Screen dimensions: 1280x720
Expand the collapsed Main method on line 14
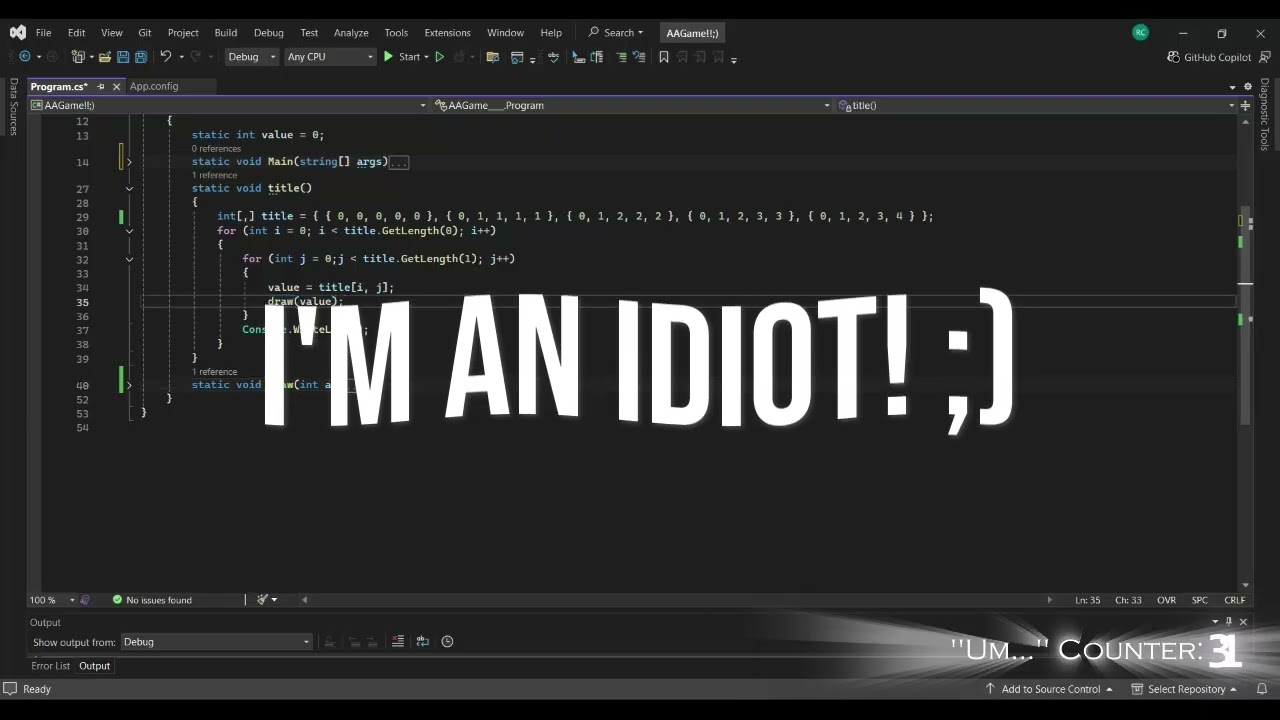pyautogui.click(x=129, y=162)
